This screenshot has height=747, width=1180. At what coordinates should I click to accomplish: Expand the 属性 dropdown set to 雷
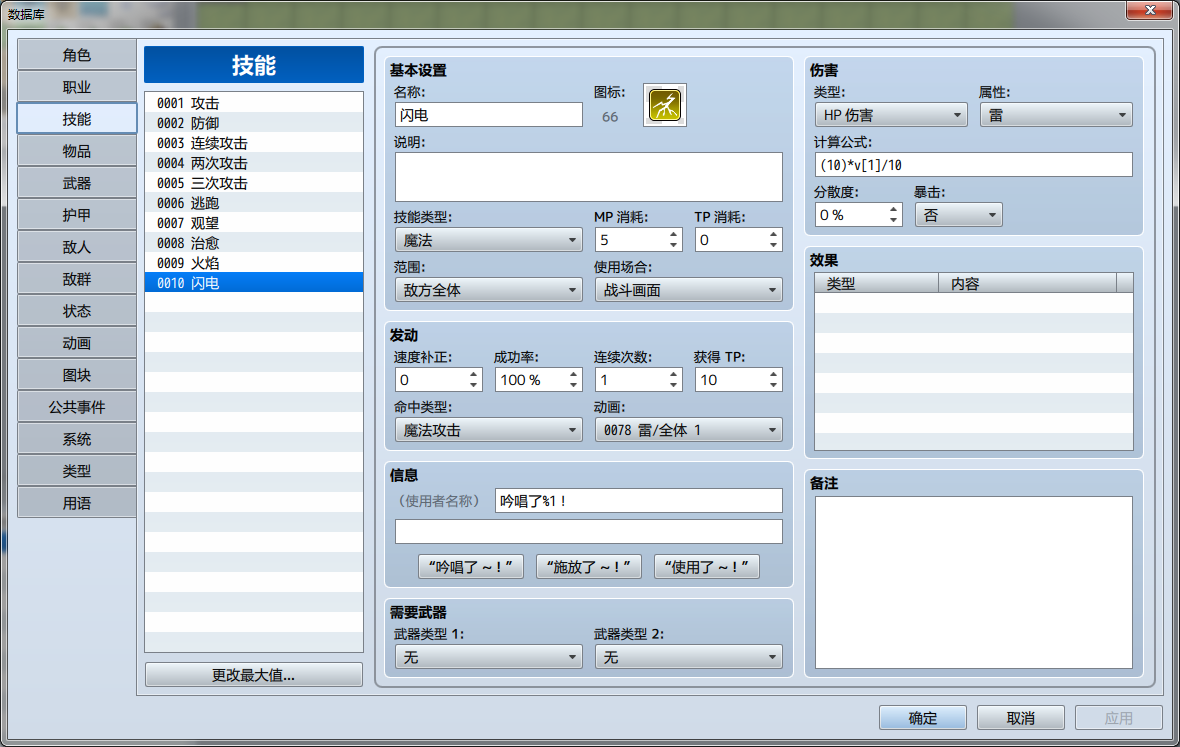[1056, 114]
